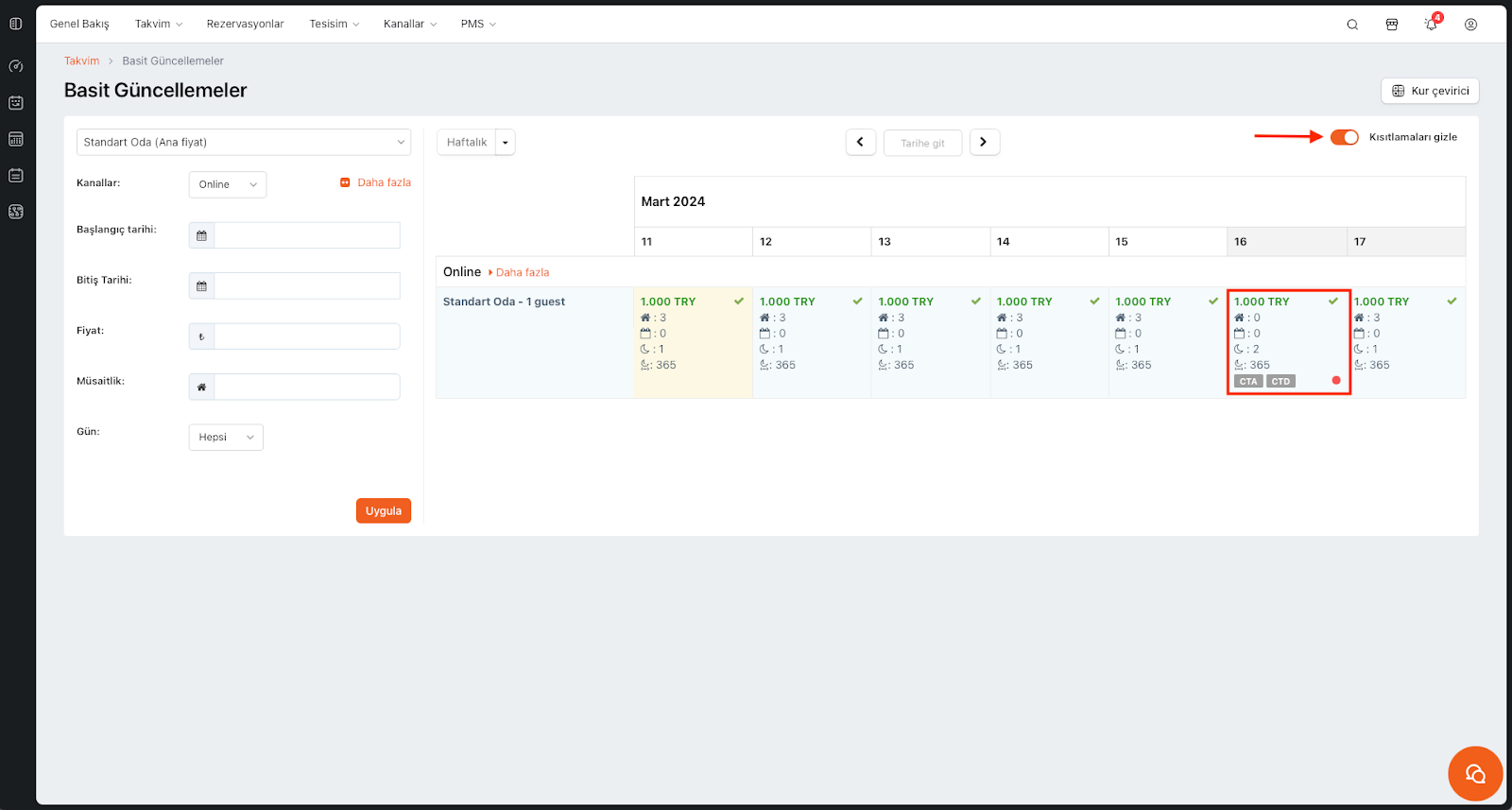Click the store icon in header
Viewport: 1512px width, 810px height.
pyautogui.click(x=1392, y=25)
